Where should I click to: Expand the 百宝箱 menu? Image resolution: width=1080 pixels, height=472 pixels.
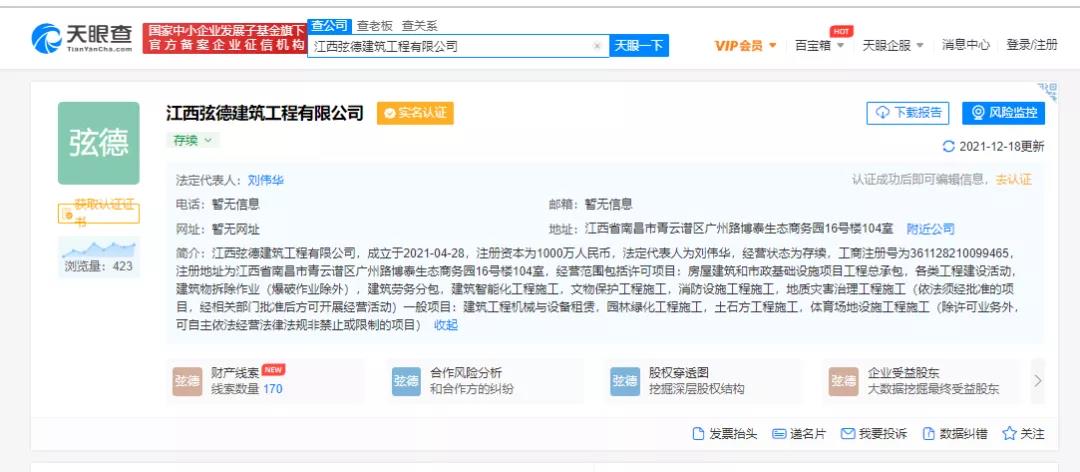pyautogui.click(x=819, y=45)
